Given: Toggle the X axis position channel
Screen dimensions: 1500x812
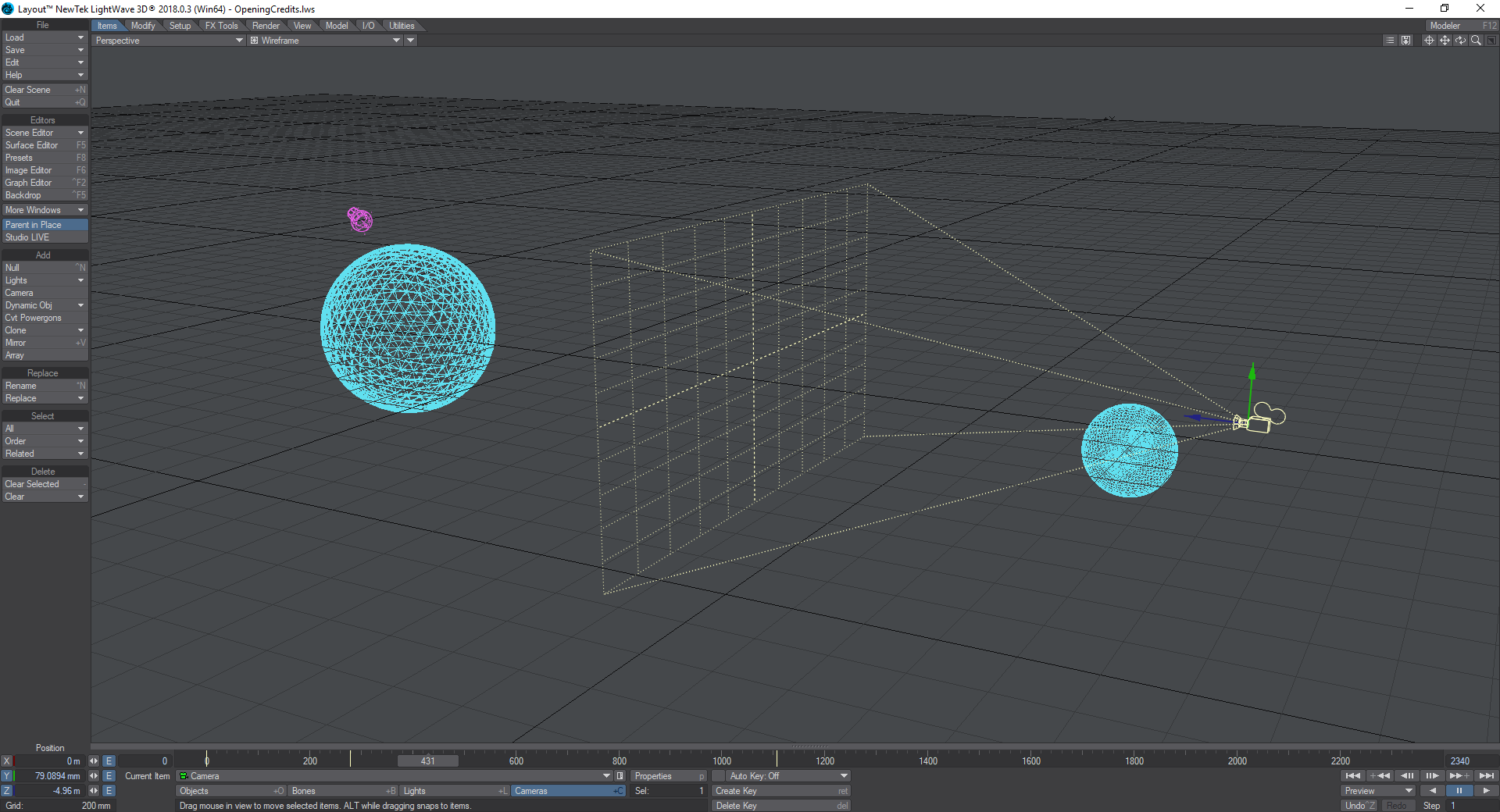Looking at the screenshot, I should (7, 761).
